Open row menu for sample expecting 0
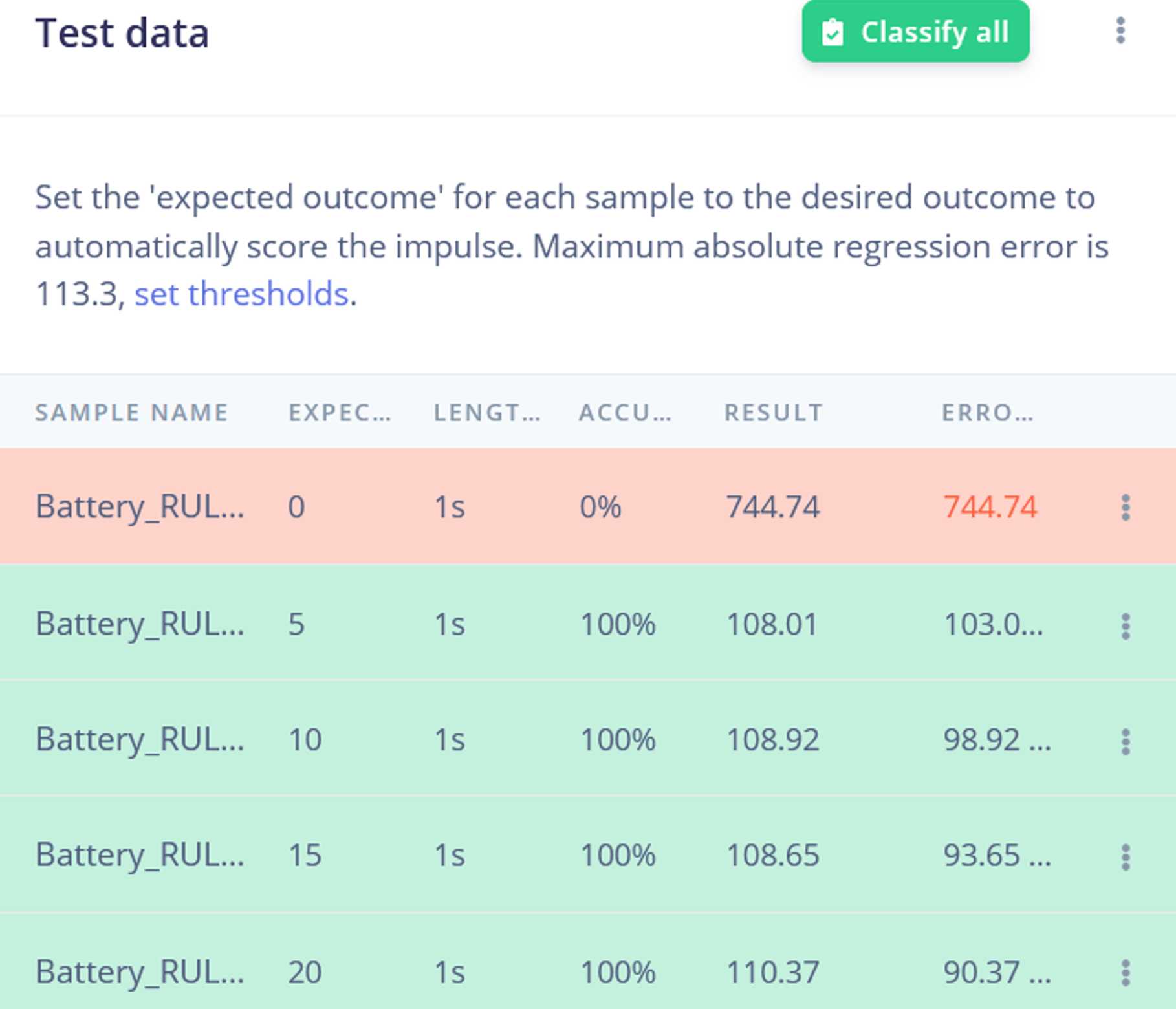The image size is (1176, 1009). click(x=1126, y=508)
